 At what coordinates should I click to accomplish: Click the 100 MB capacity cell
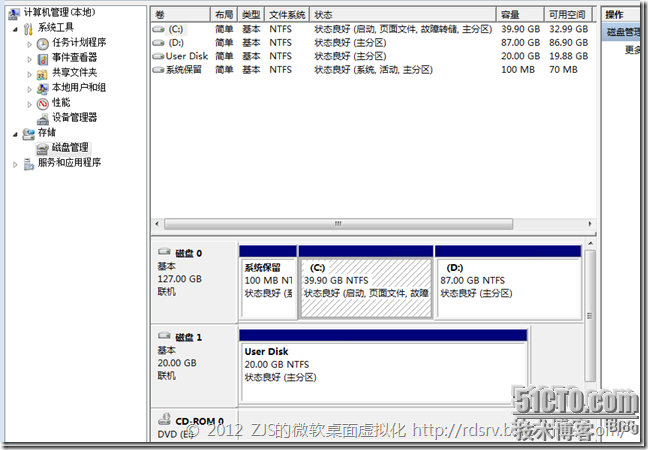point(518,70)
